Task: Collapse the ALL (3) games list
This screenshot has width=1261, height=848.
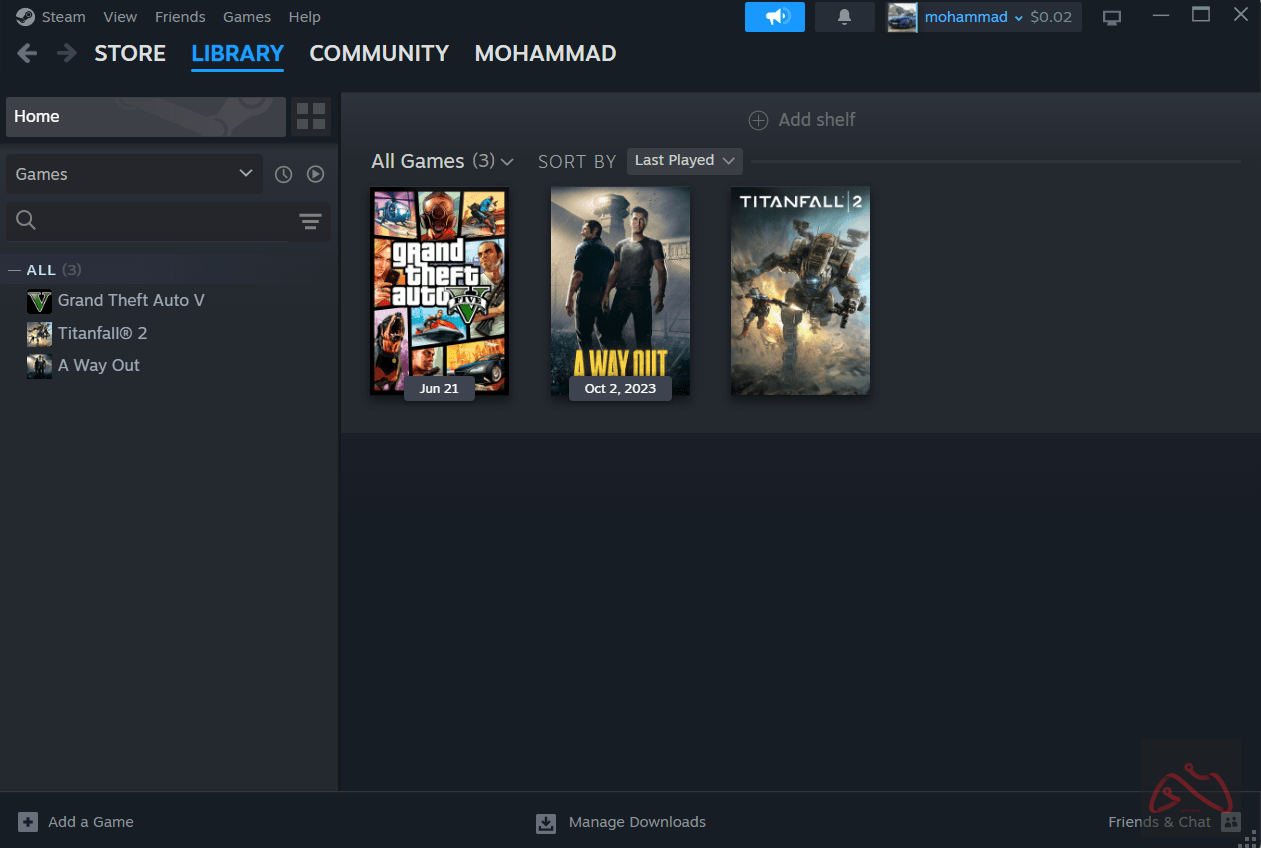Action: 14,269
